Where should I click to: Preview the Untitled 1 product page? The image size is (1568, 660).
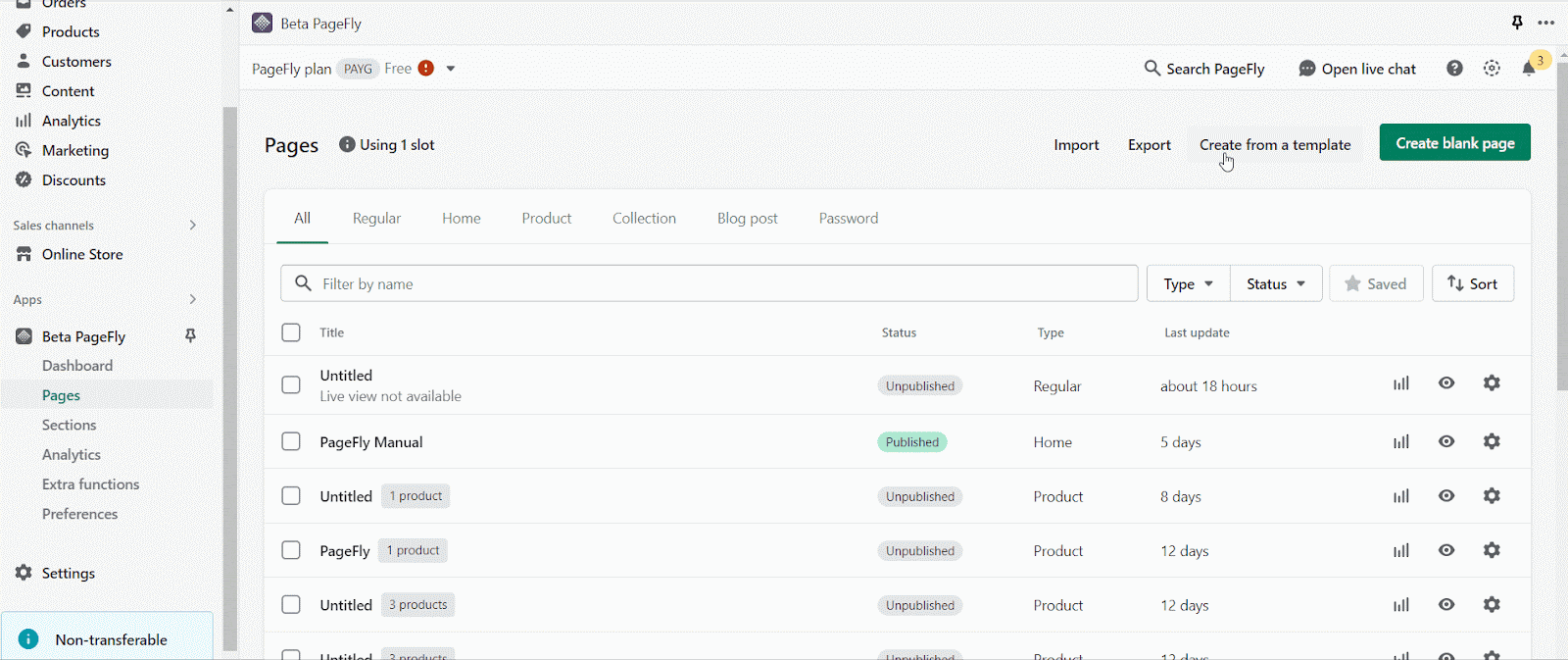[1446, 496]
